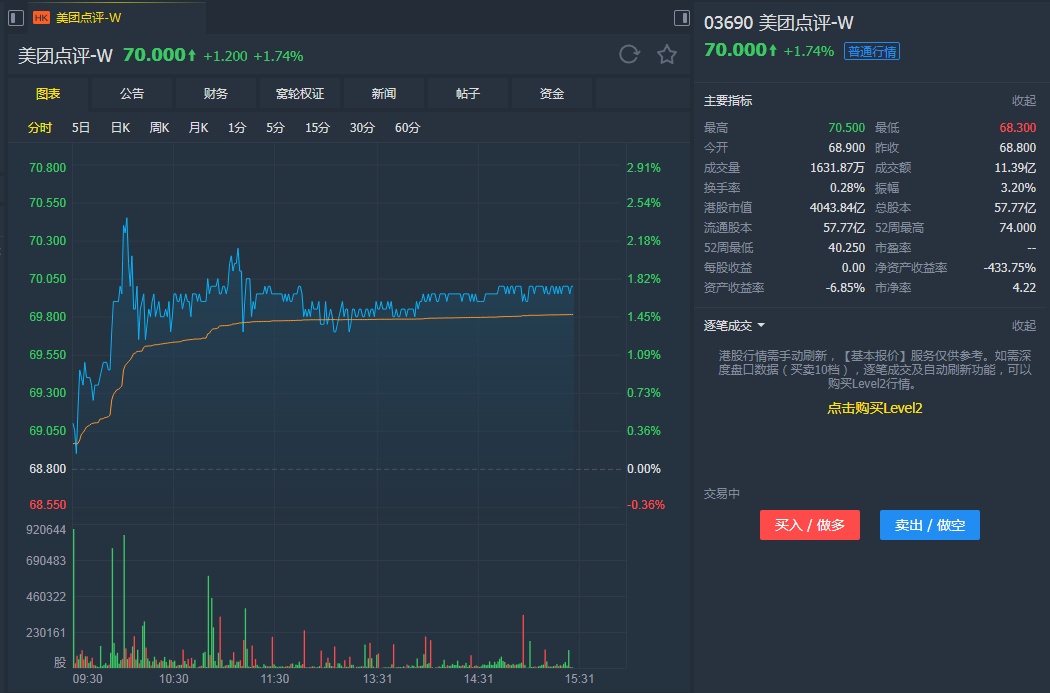
Task: Click the +1.200 price change in header
Action: [x=225, y=56]
